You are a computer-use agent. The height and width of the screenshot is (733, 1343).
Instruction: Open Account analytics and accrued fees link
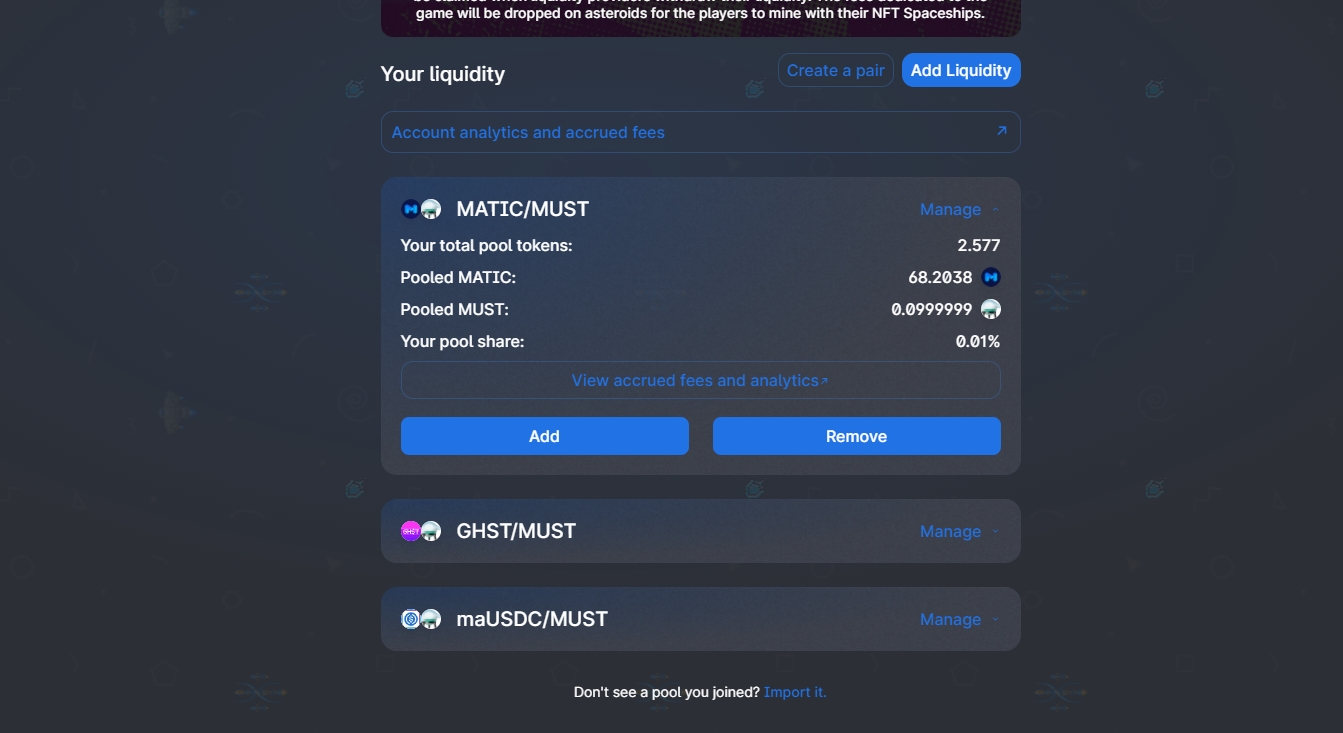tap(528, 132)
